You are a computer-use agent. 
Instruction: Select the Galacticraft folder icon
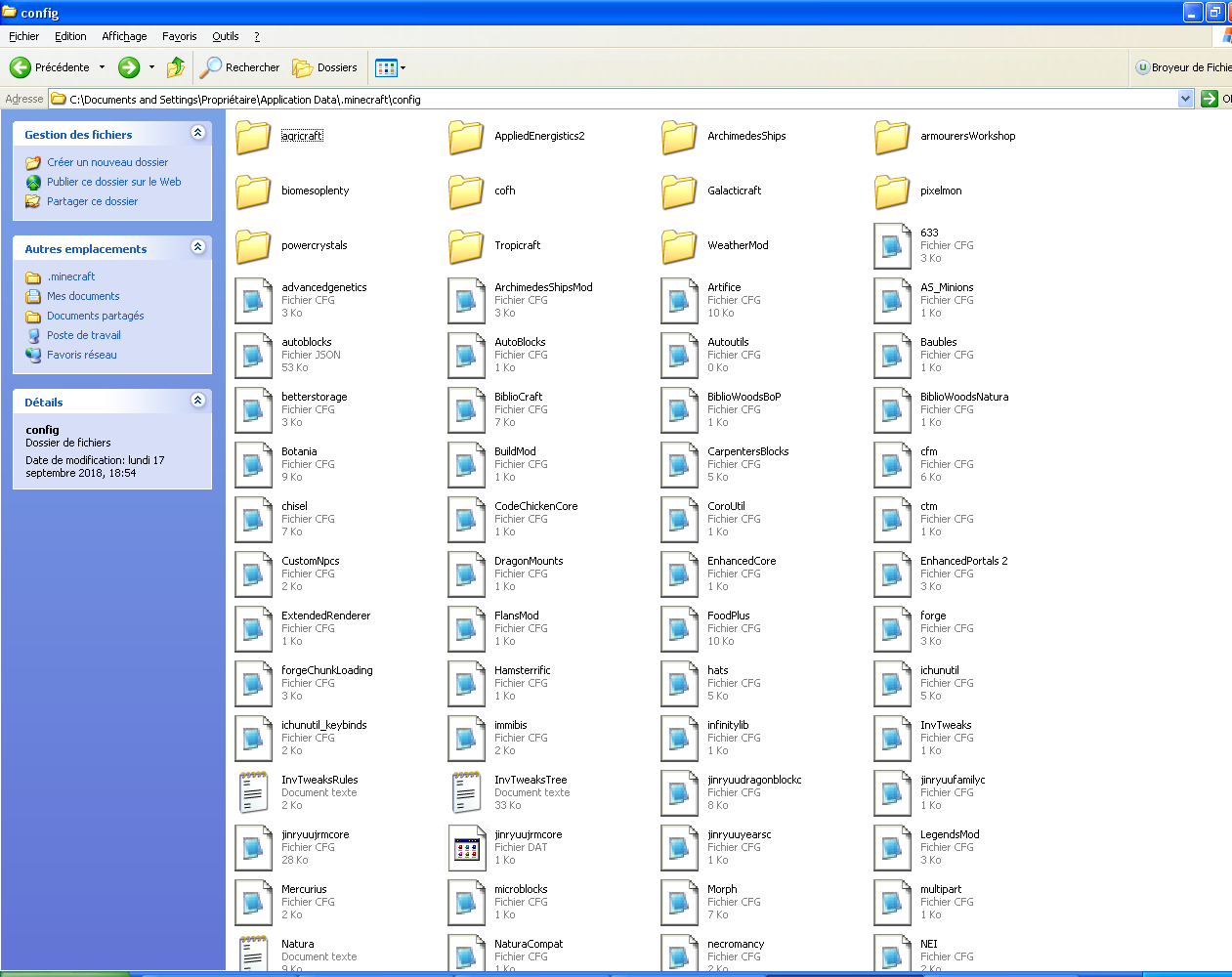pos(679,191)
